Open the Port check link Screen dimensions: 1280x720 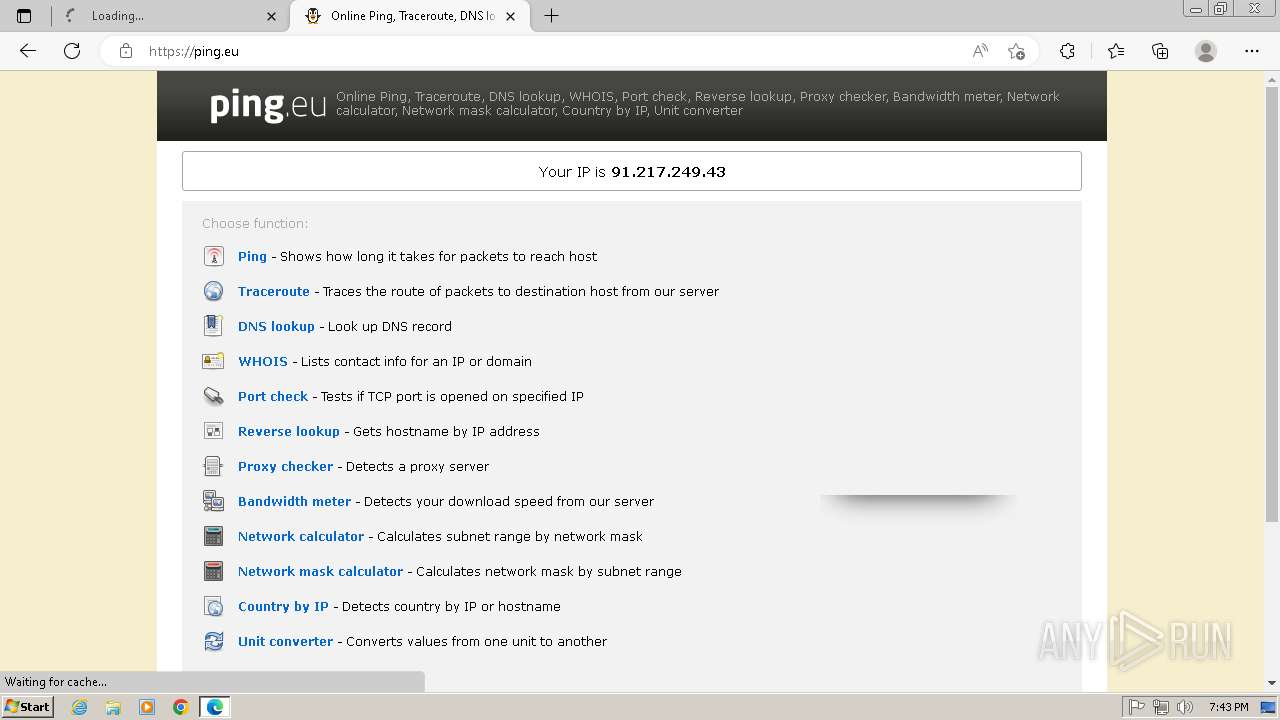pos(273,396)
